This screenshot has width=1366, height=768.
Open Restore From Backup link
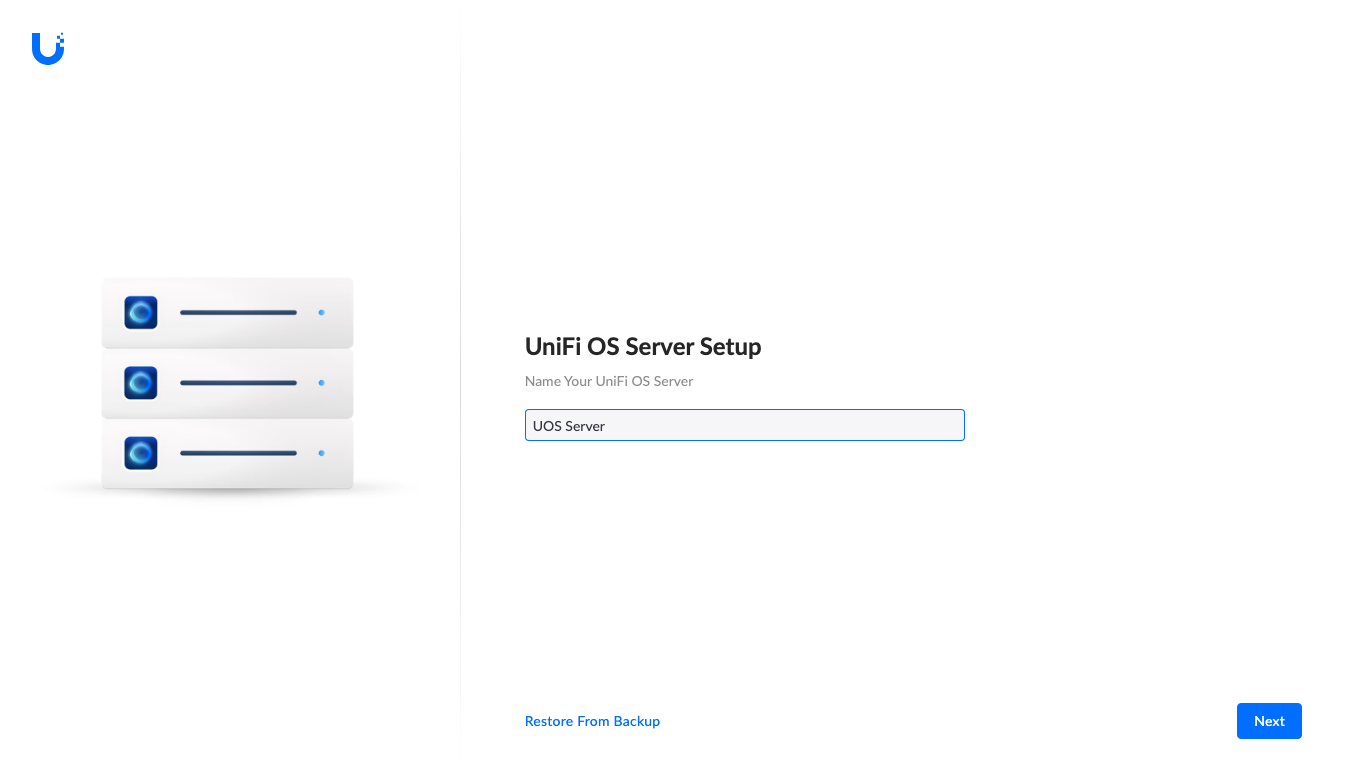[592, 721]
